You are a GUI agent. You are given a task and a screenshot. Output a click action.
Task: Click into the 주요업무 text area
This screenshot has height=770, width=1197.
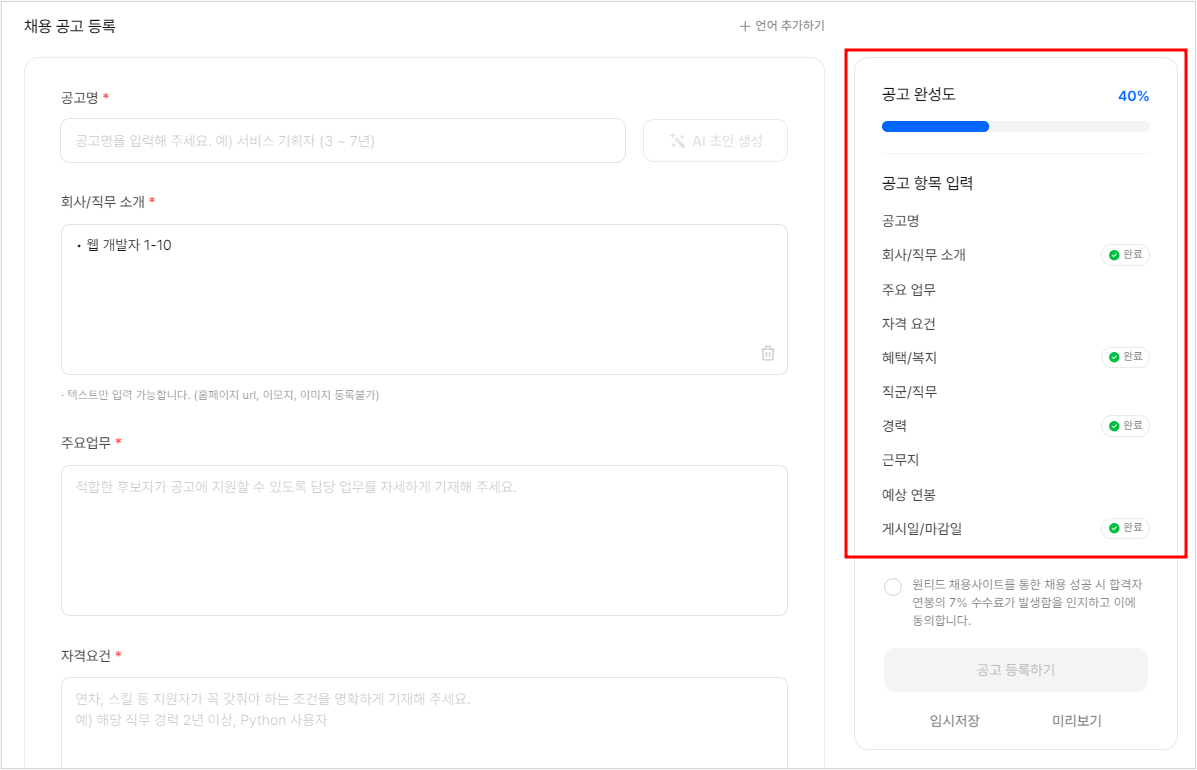click(424, 540)
